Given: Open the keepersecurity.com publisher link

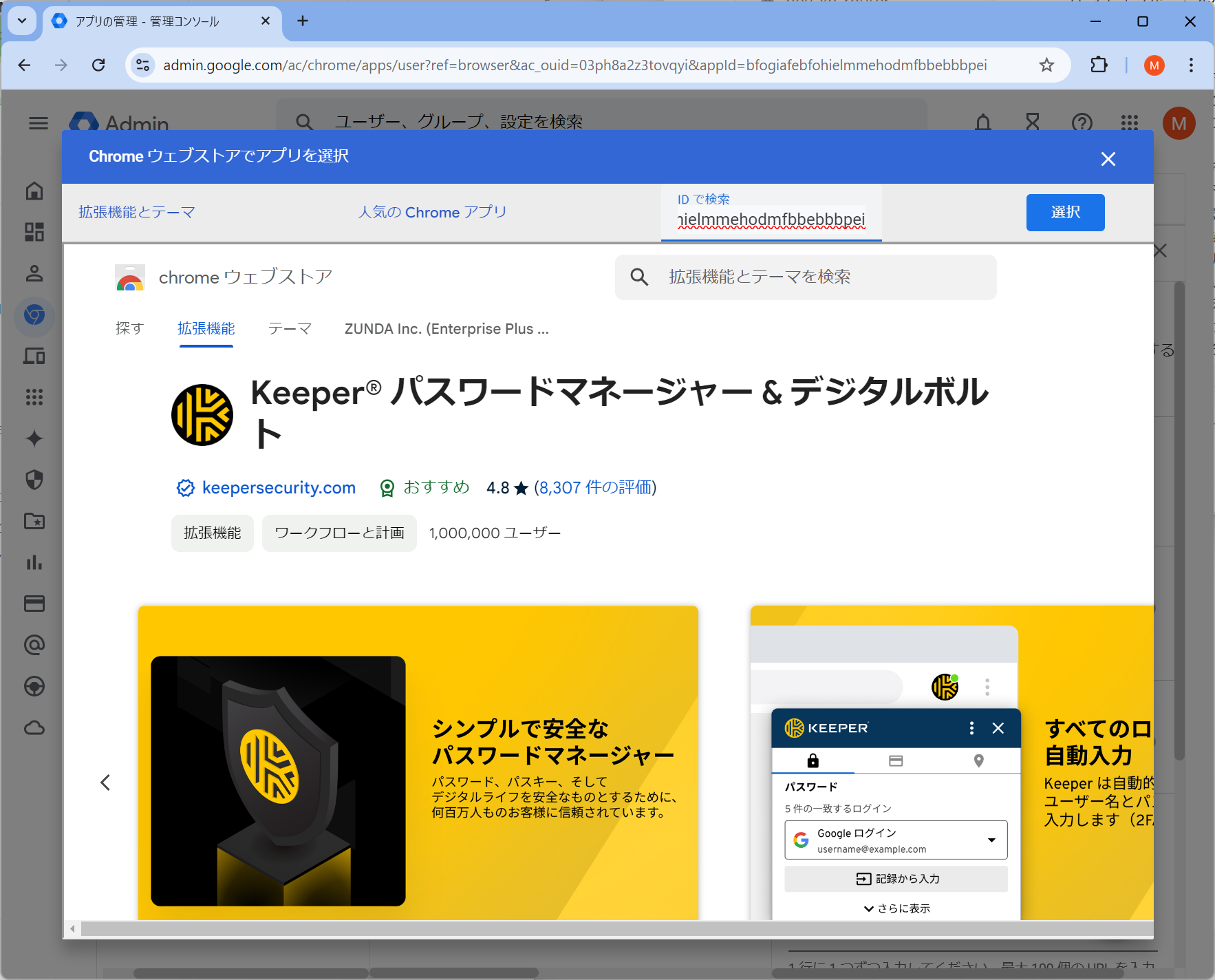Looking at the screenshot, I should [279, 487].
